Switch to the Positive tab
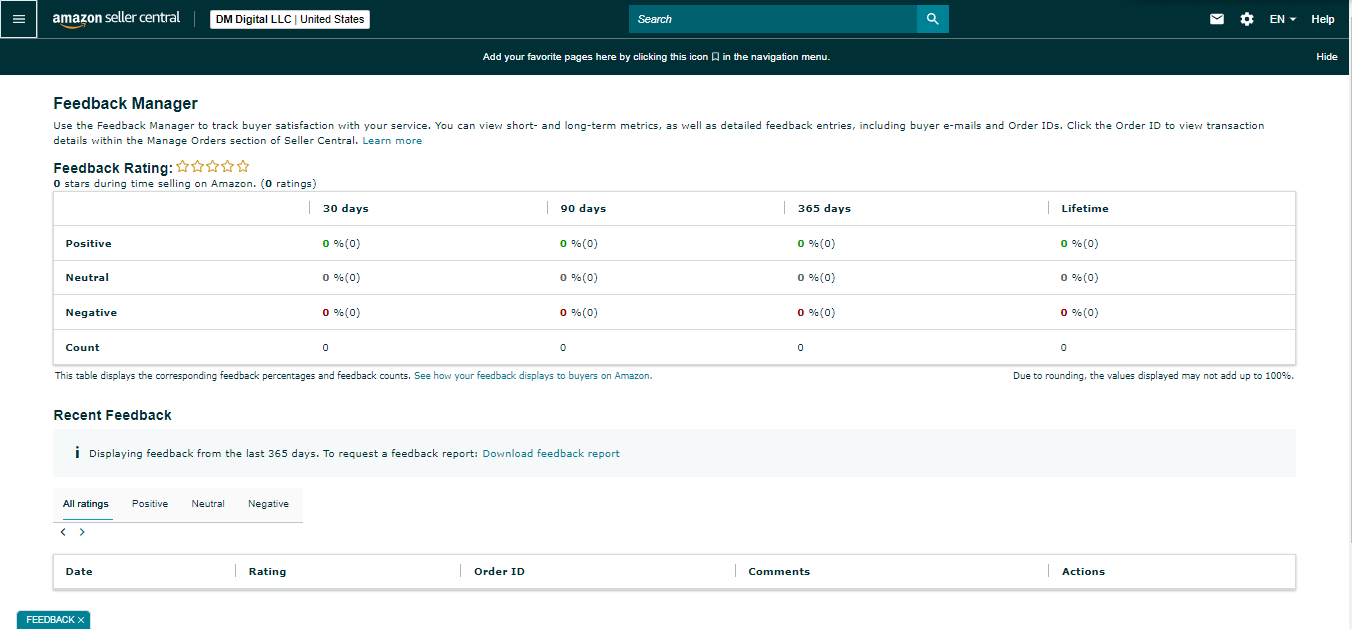1352x629 pixels. click(150, 504)
